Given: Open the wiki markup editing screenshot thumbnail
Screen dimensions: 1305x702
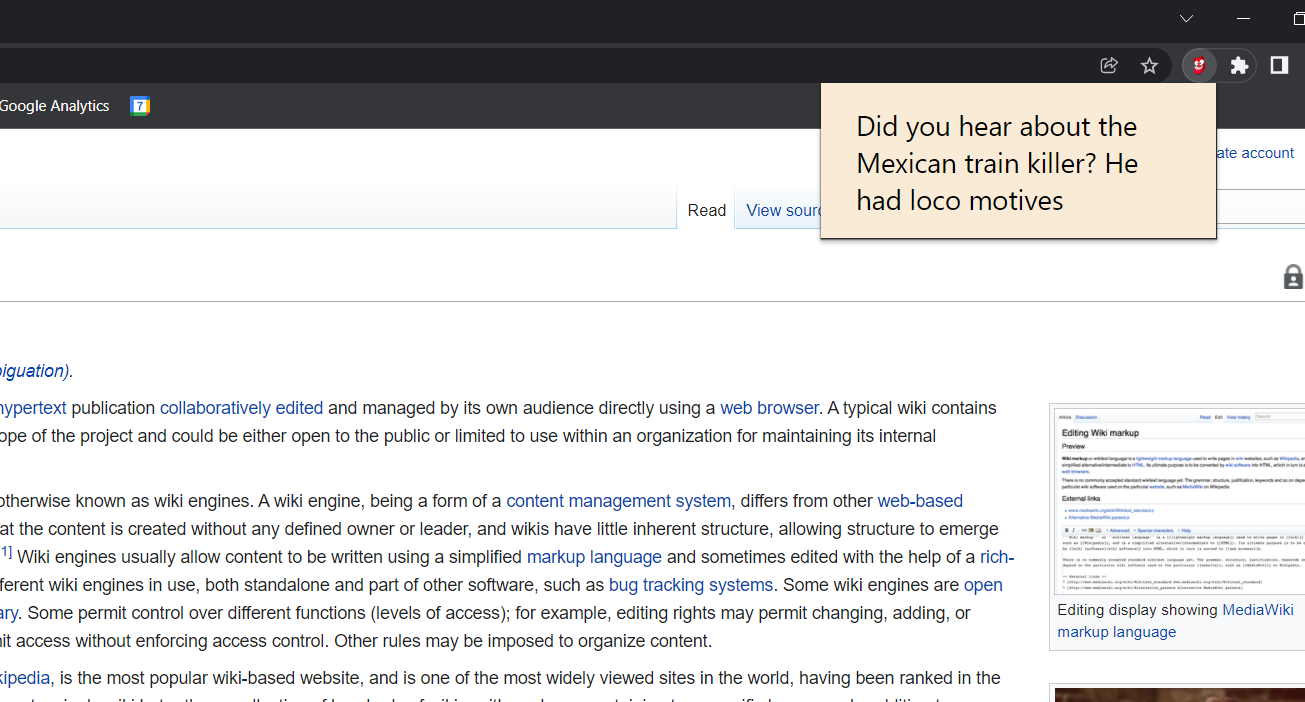Looking at the screenshot, I should tap(1180, 500).
